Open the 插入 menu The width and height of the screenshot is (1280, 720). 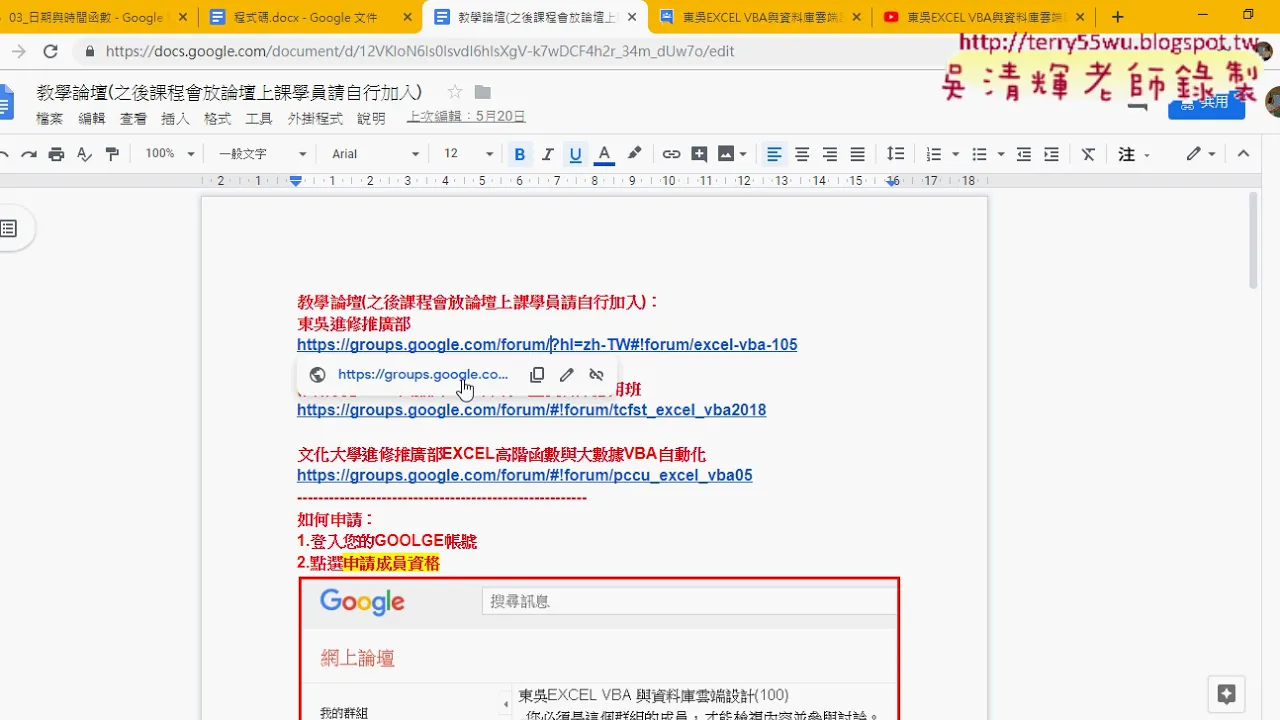click(175, 118)
